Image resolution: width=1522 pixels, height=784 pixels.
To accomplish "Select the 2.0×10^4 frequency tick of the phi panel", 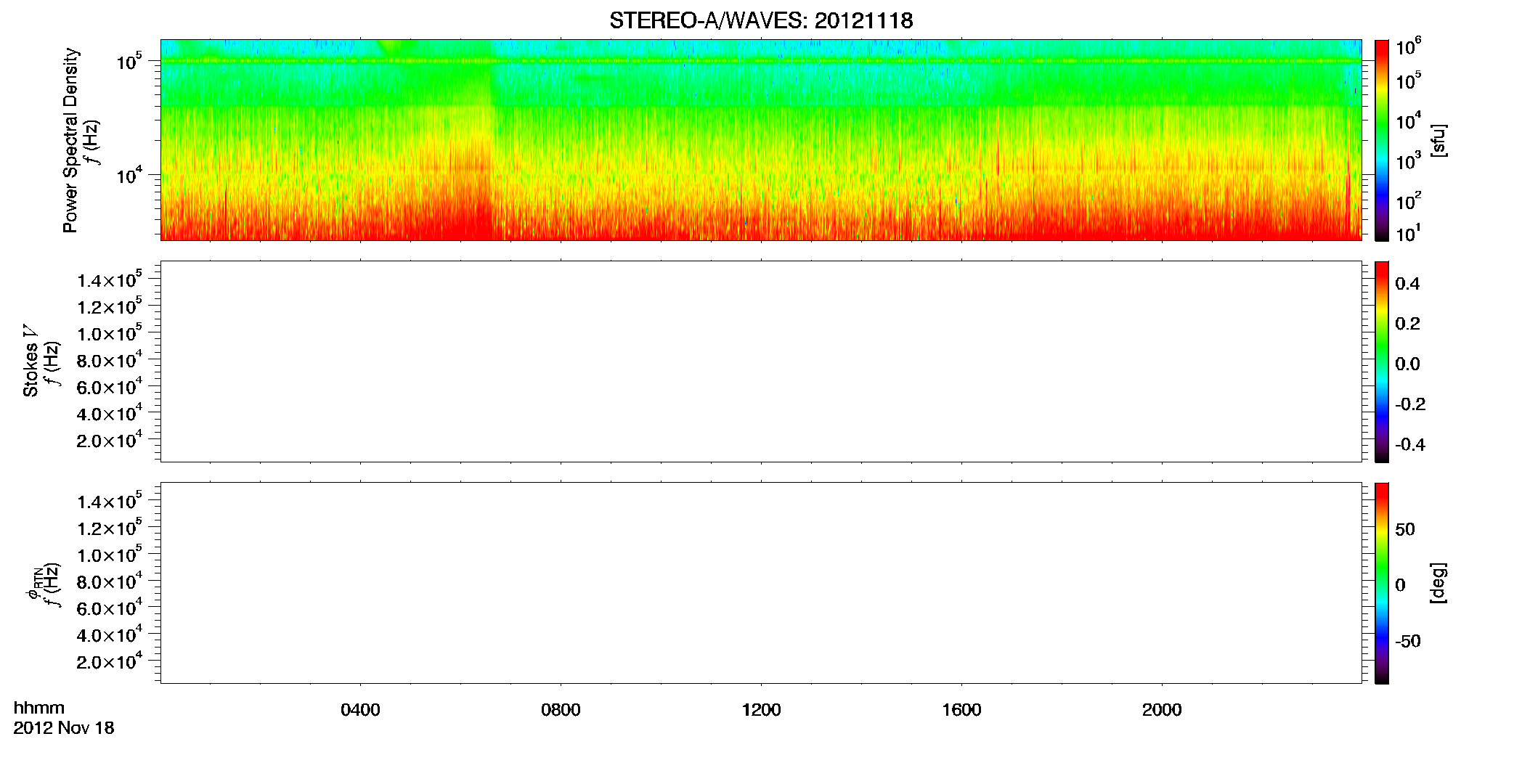I will pos(109,661).
